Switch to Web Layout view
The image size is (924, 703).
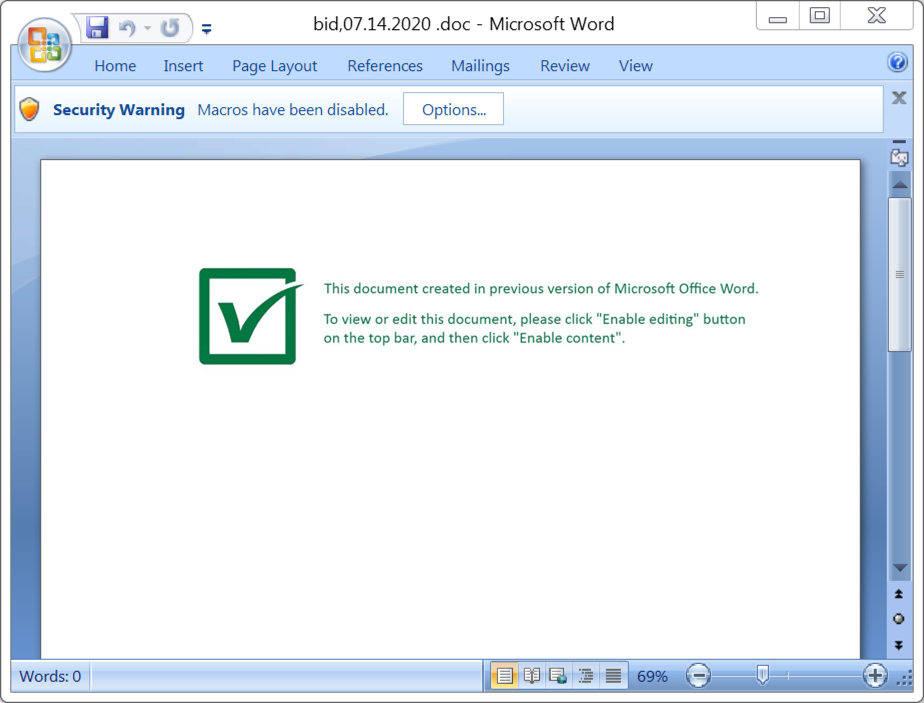[x=557, y=675]
